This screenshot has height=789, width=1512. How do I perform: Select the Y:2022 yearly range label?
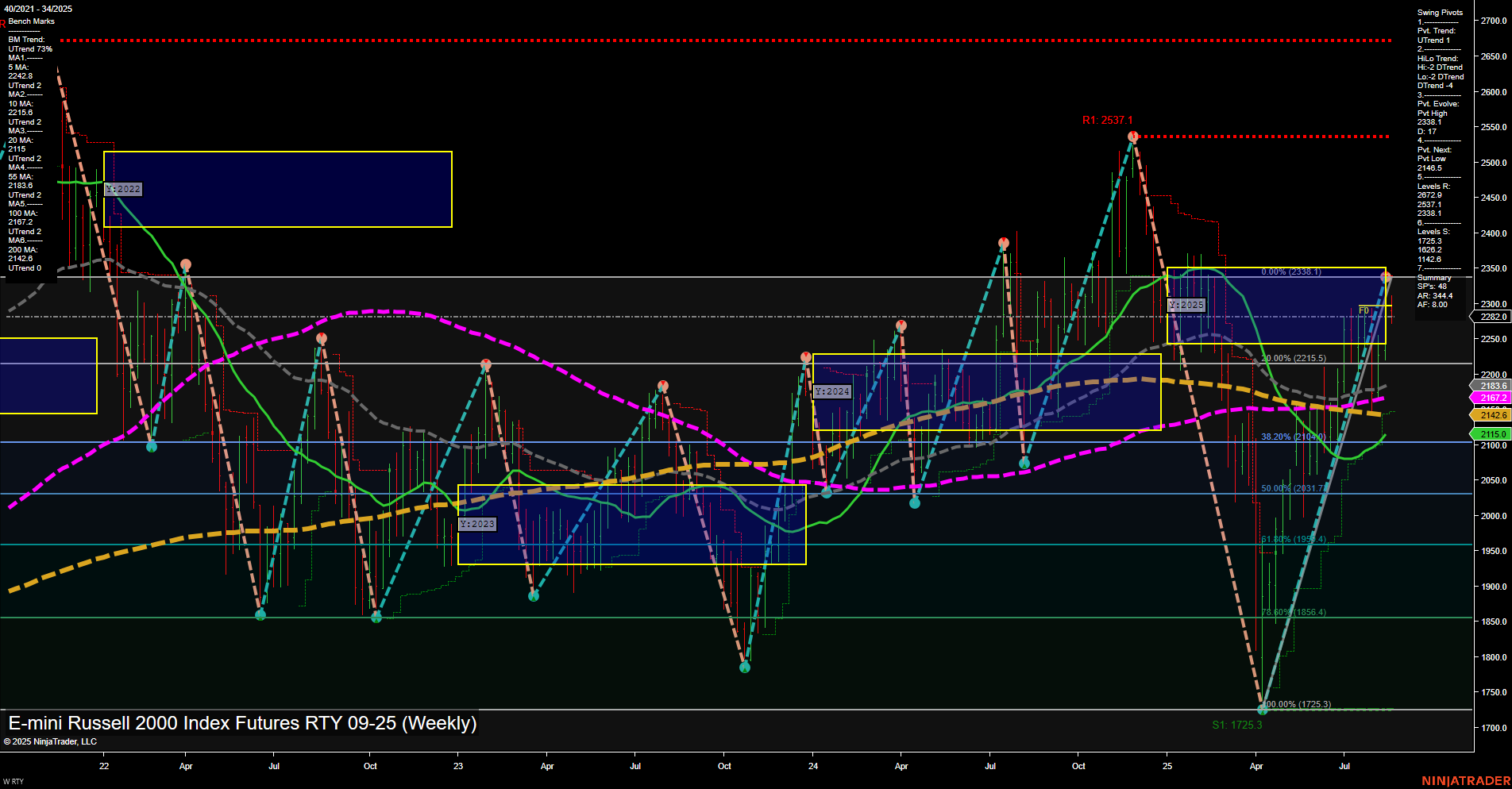(123, 189)
